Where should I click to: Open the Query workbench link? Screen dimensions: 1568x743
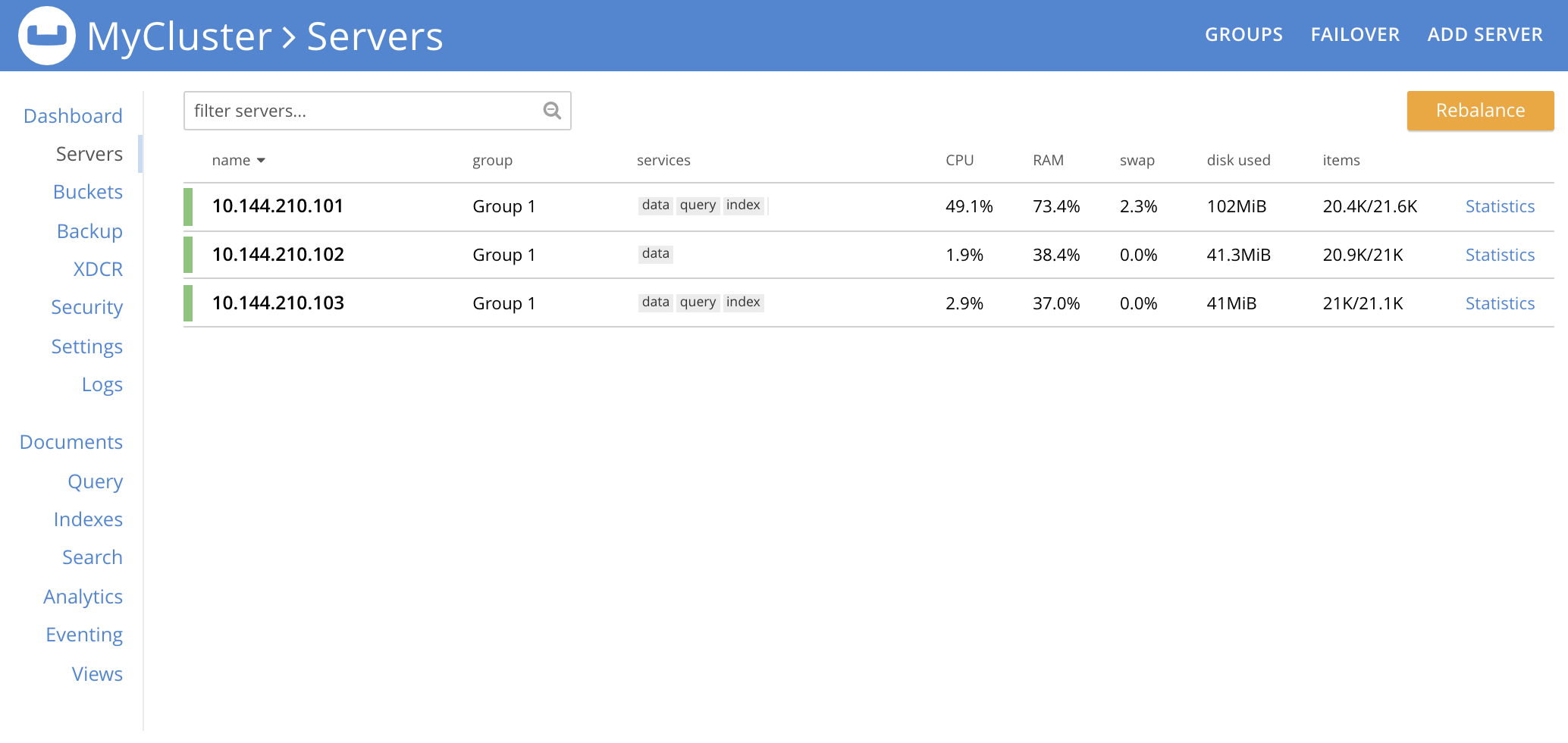click(x=95, y=481)
